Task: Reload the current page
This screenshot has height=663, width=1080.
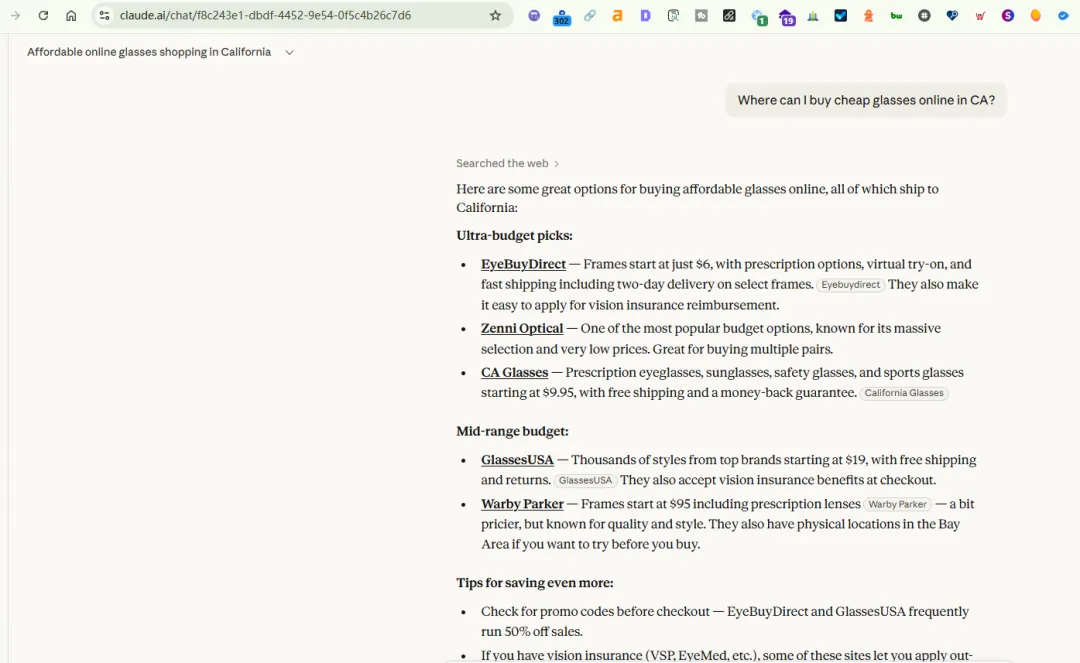Action: (43, 15)
